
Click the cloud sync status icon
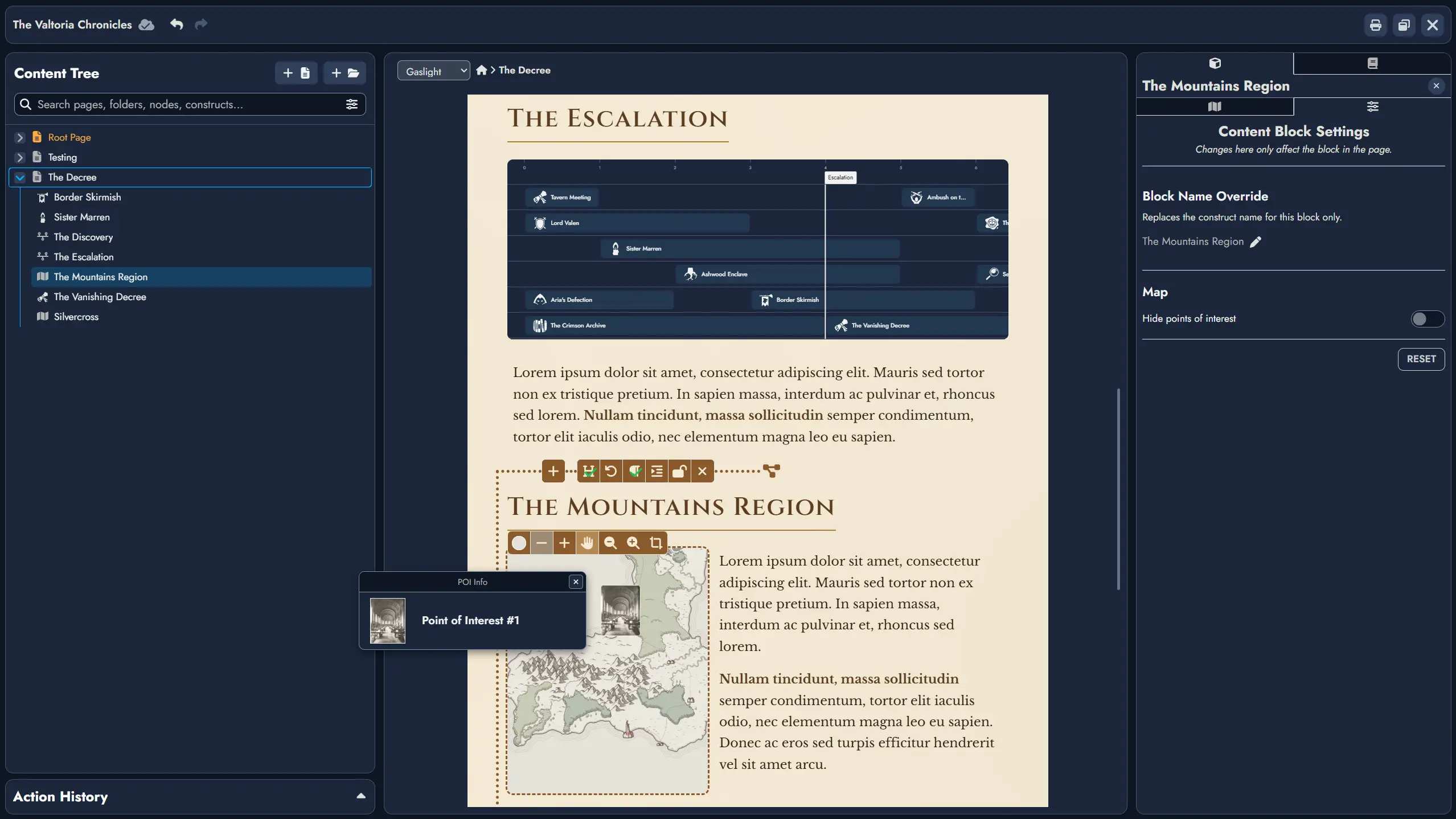pos(146,24)
